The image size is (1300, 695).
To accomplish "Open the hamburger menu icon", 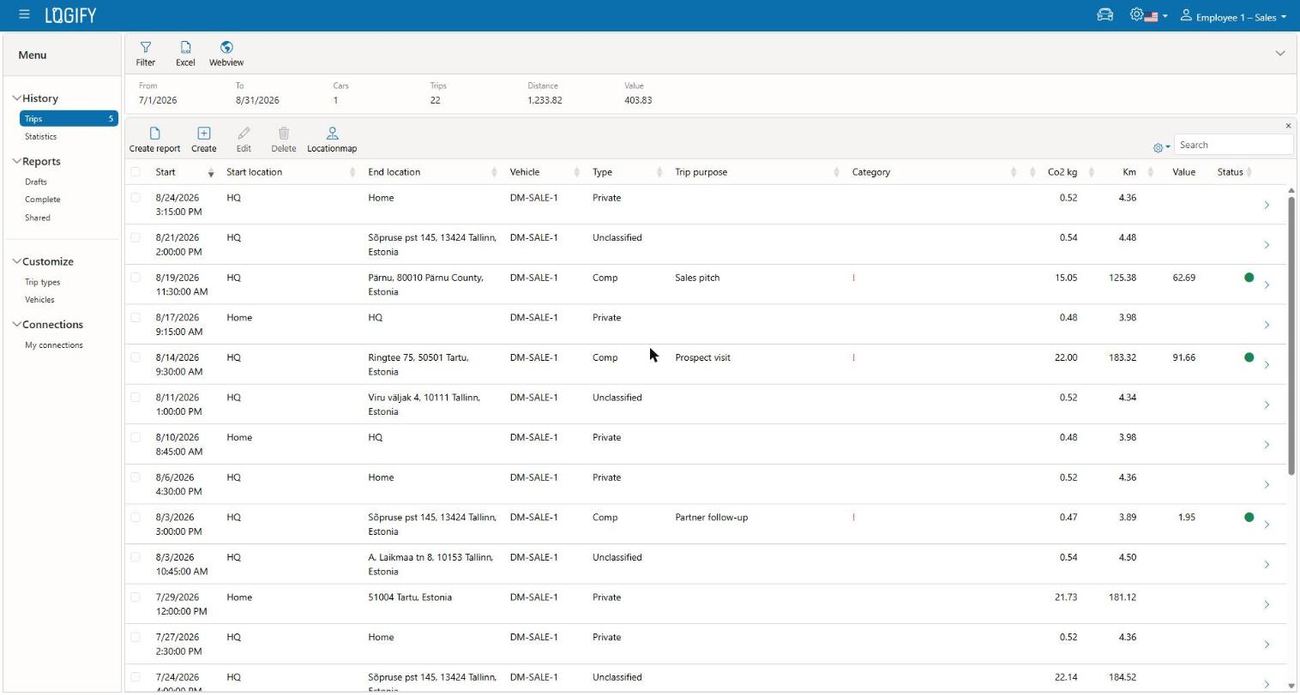I will tap(24, 15).
